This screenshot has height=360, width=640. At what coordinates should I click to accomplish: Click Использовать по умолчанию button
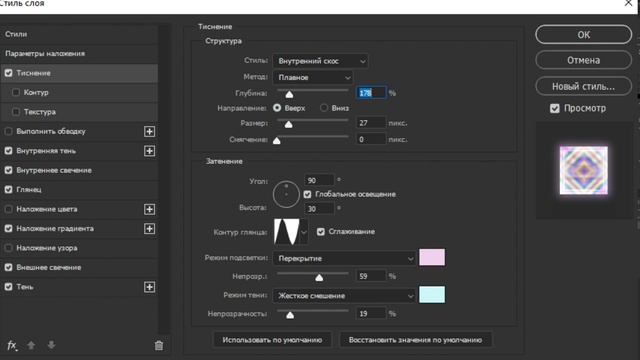[x=272, y=340]
